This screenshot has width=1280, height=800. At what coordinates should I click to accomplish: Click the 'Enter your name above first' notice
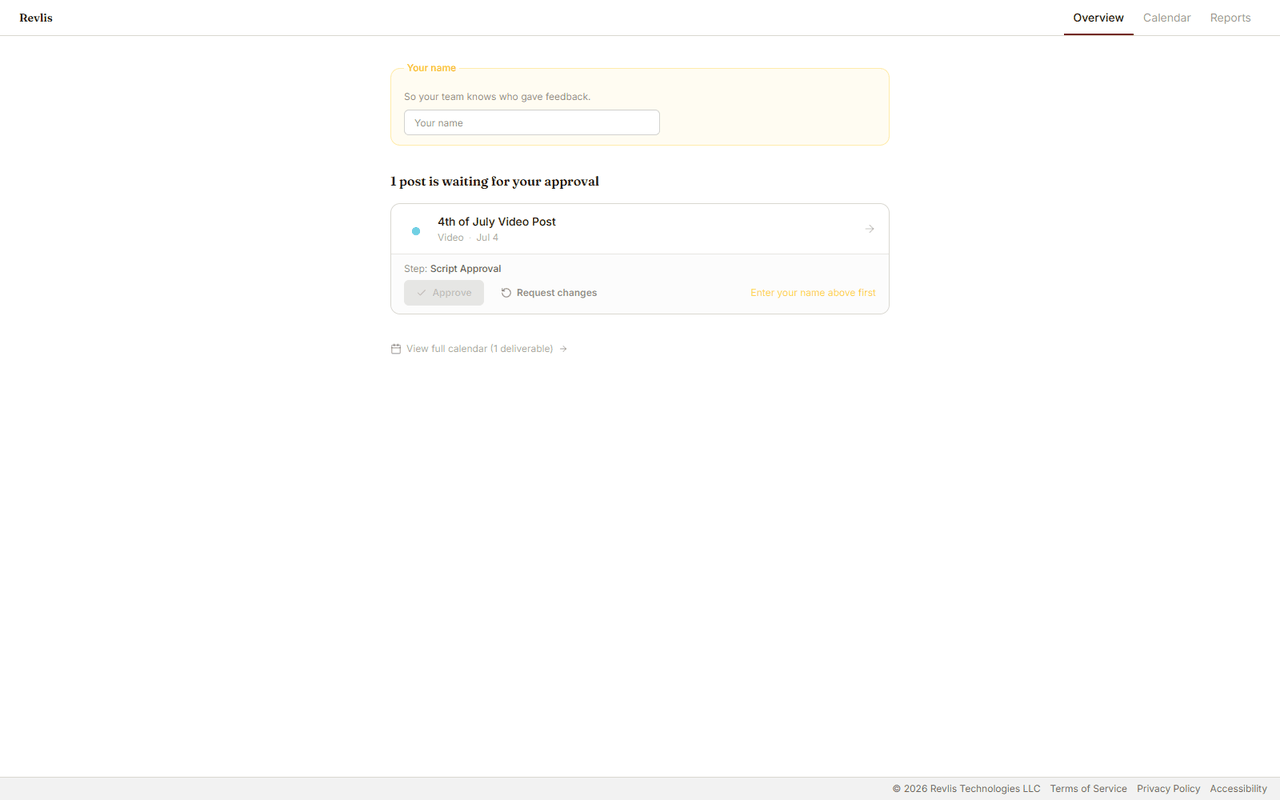click(813, 293)
